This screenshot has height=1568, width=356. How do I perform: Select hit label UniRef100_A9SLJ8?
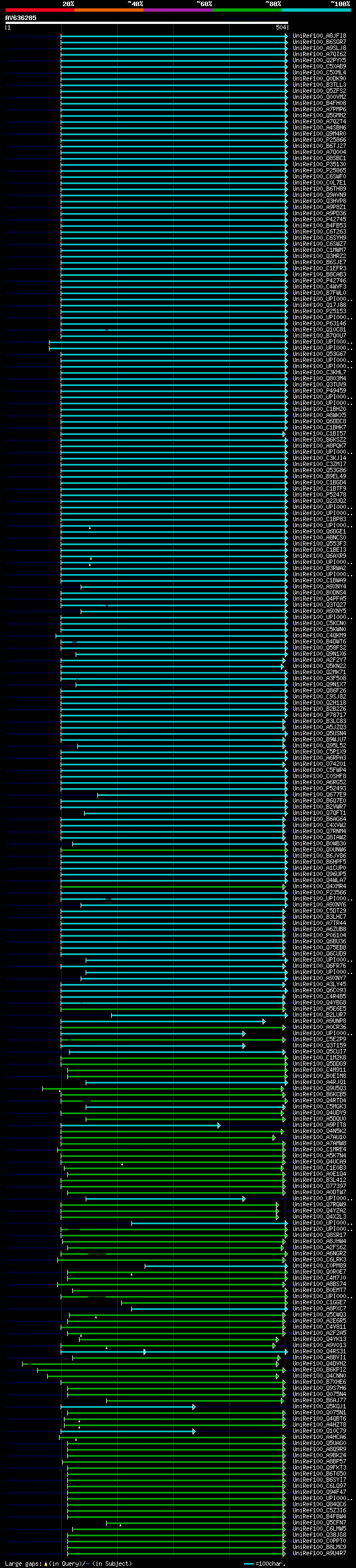pyautogui.click(x=319, y=48)
